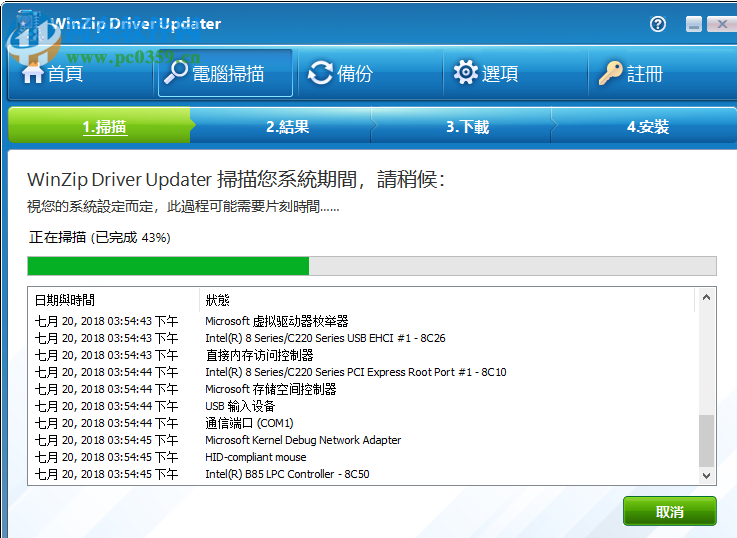Click the scroll up arrow in log list
This screenshot has width=737, height=538.
[706, 297]
